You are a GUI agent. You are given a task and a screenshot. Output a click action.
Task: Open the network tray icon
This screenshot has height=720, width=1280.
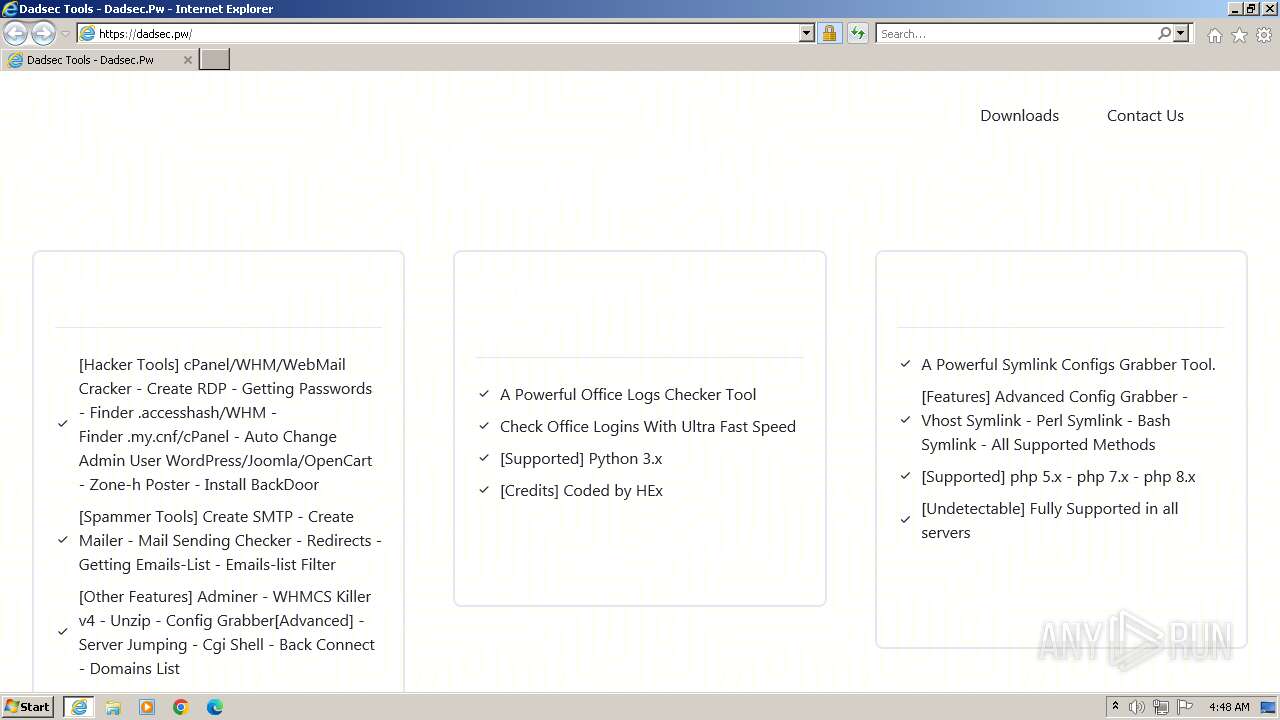(1161, 707)
